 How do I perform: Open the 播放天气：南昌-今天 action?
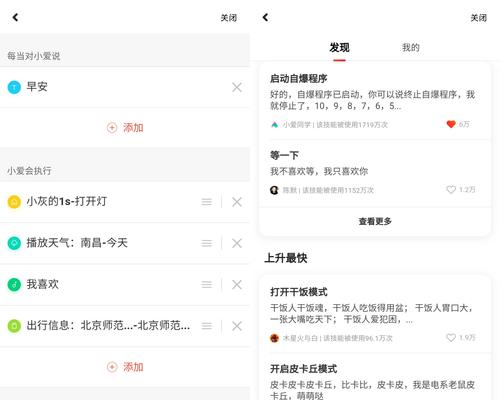(x=77, y=243)
